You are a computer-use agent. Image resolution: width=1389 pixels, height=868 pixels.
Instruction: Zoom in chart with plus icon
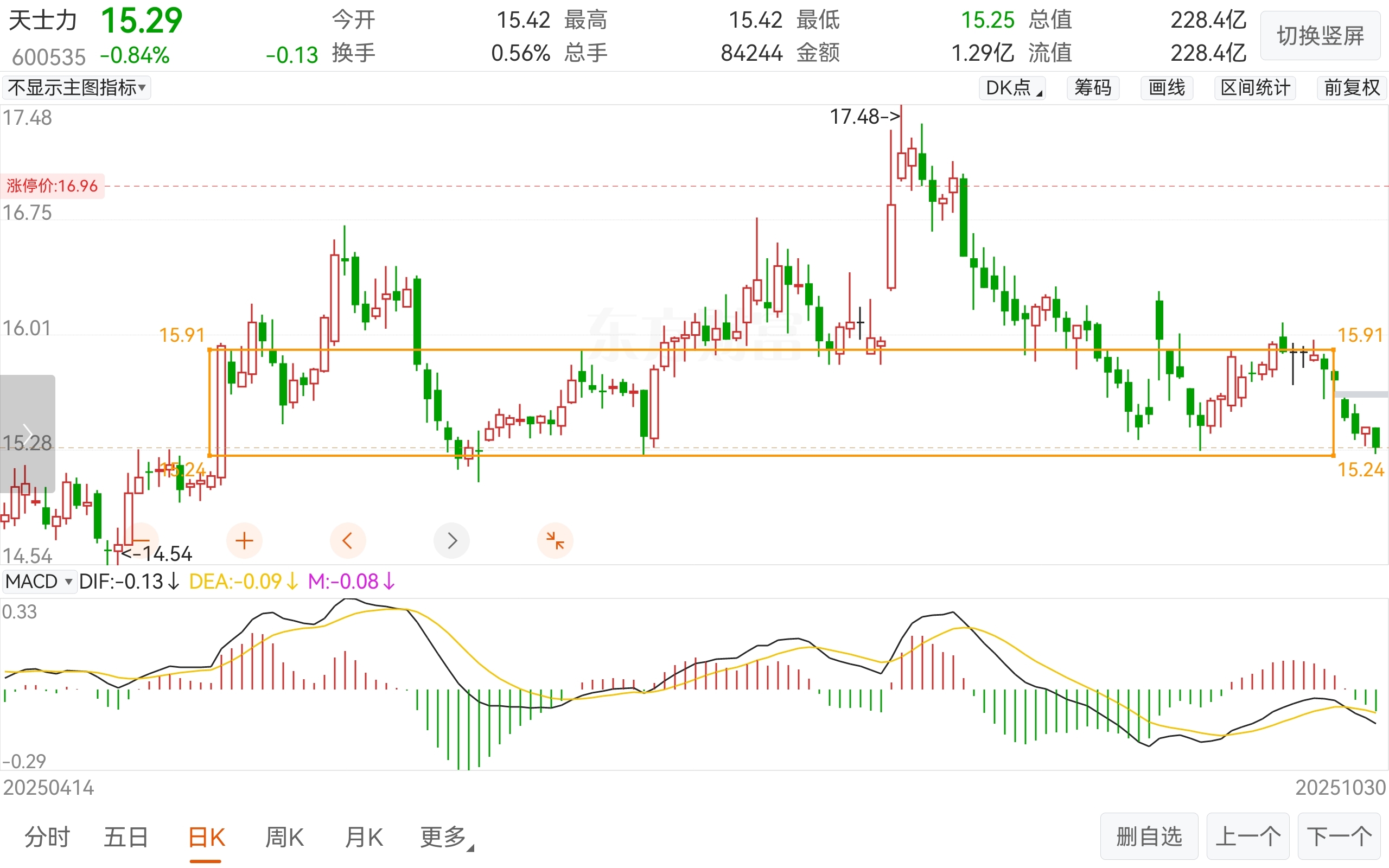(x=245, y=540)
